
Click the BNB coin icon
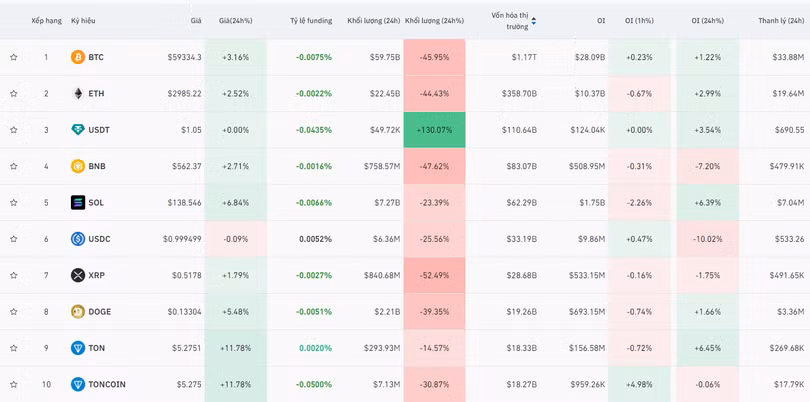pos(78,166)
